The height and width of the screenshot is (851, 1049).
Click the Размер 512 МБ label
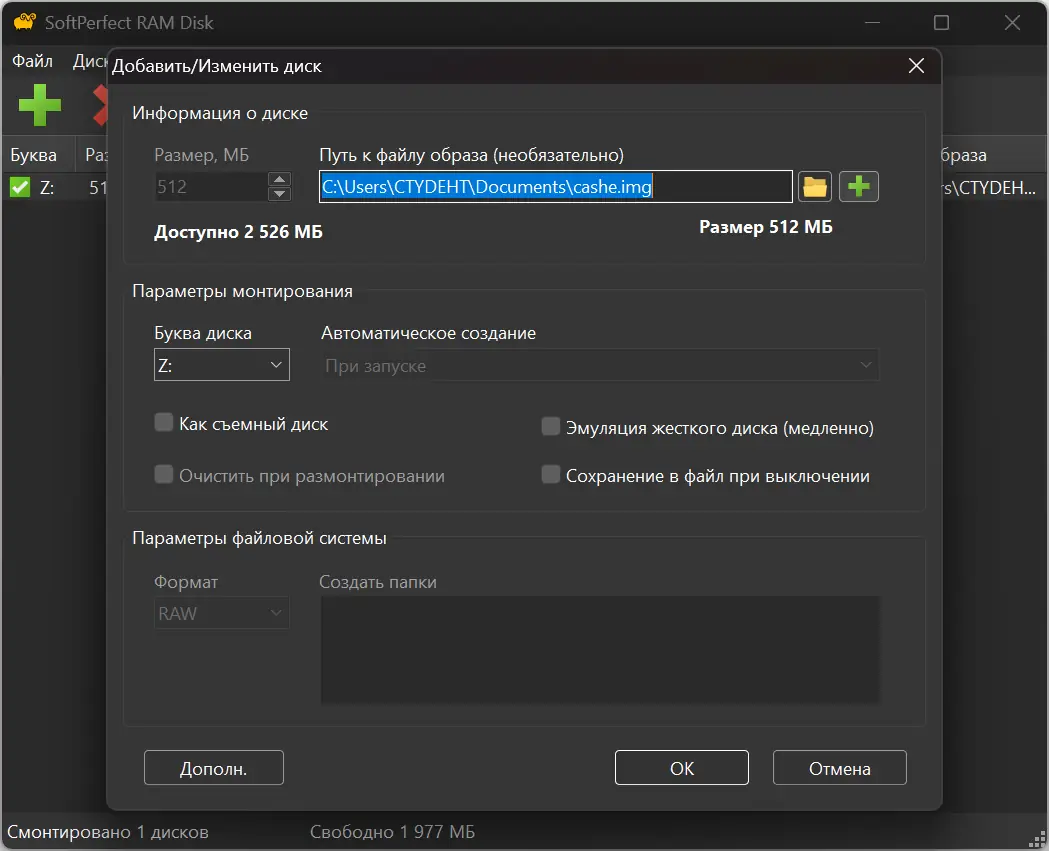tap(765, 227)
